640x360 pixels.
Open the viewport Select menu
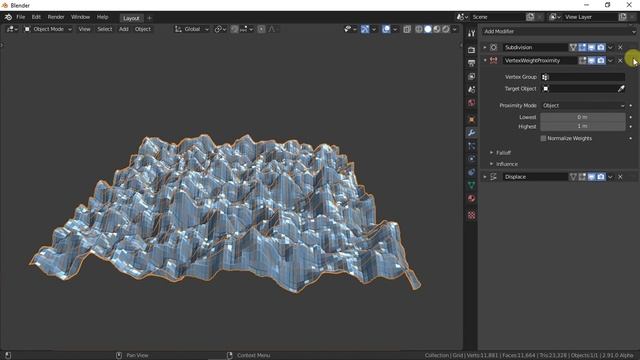coord(104,29)
